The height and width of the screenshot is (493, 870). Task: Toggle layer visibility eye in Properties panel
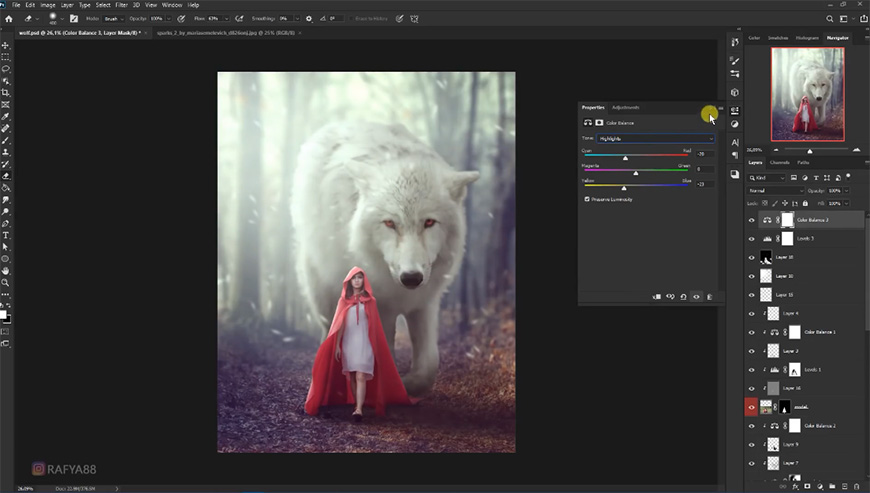tap(696, 297)
